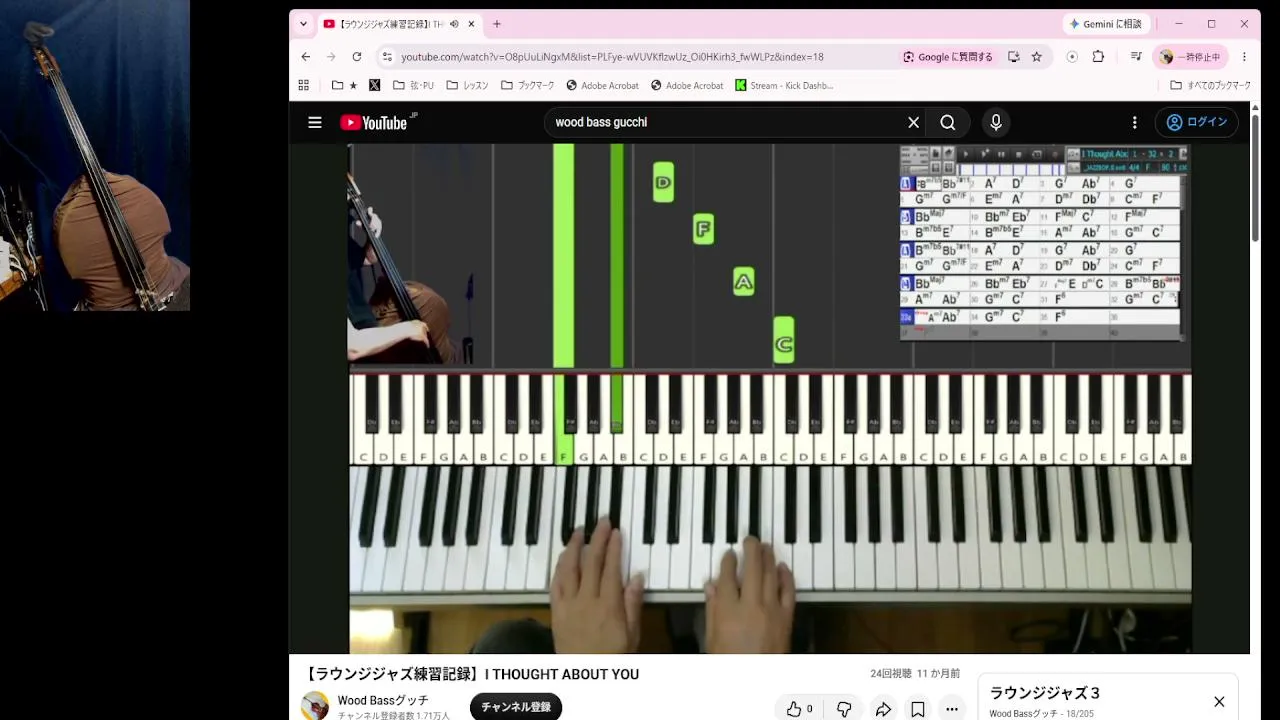The image size is (1280, 720).
Task: Open the star bookmarks folder
Action: tap(344, 85)
